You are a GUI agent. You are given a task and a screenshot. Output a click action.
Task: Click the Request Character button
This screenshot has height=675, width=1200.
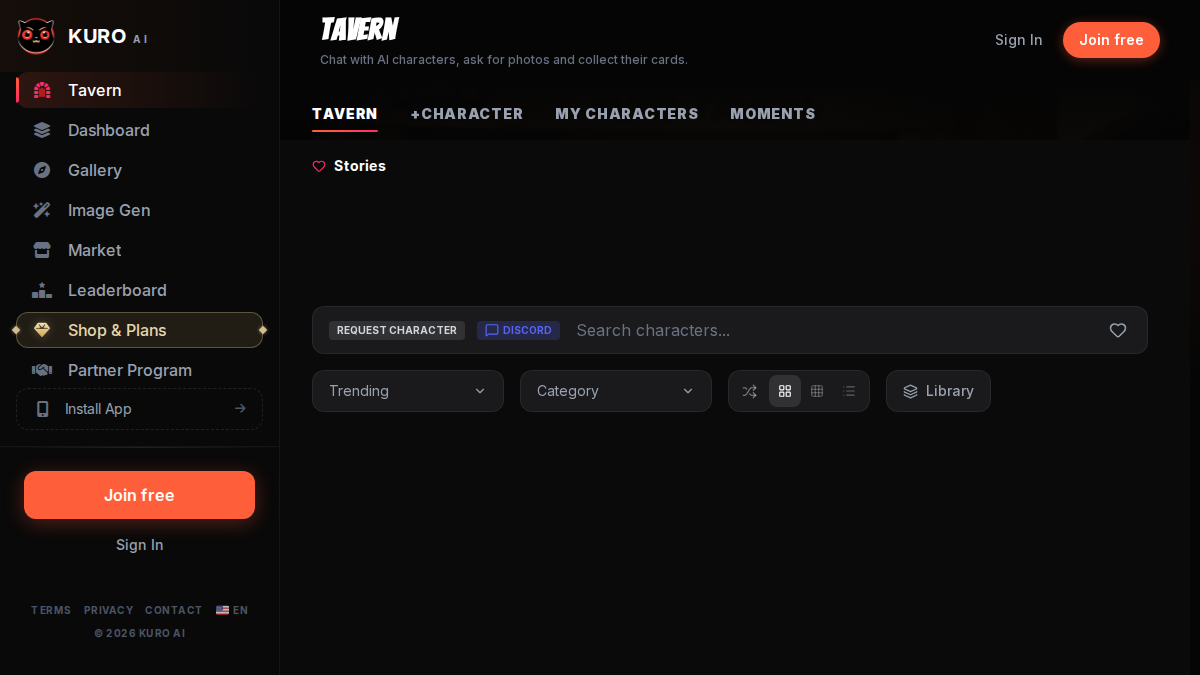(397, 330)
